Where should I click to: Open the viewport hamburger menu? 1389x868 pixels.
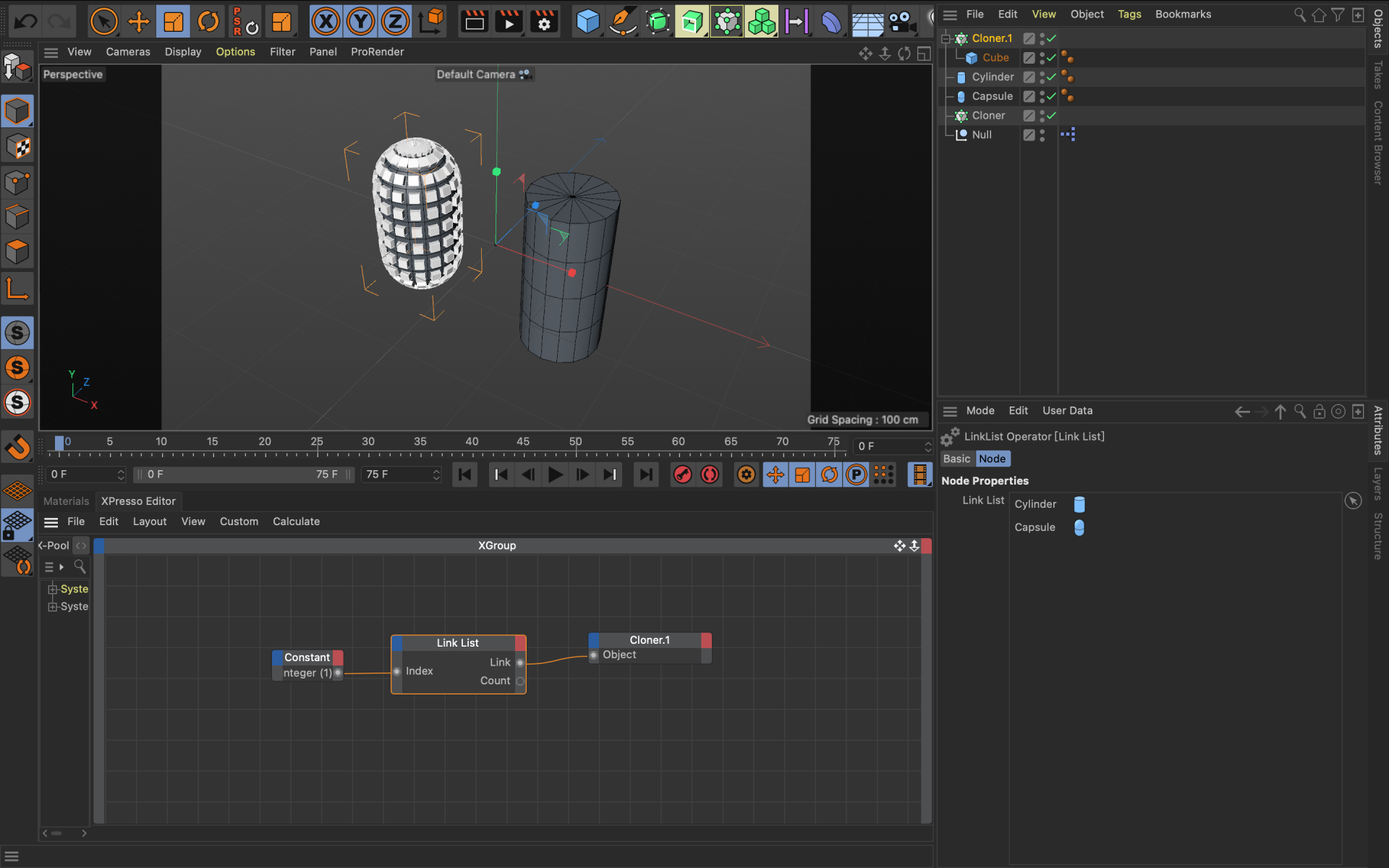click(51, 52)
